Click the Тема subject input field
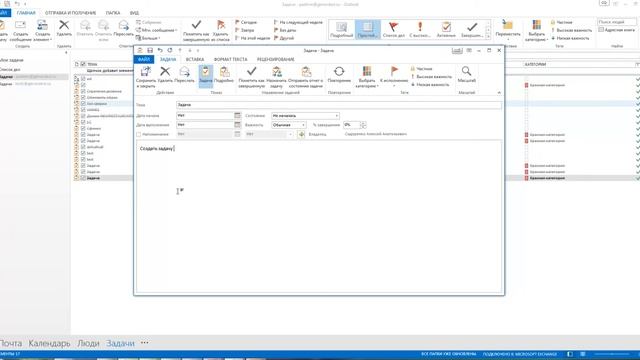This screenshot has width=640, height=360. pos(339,105)
